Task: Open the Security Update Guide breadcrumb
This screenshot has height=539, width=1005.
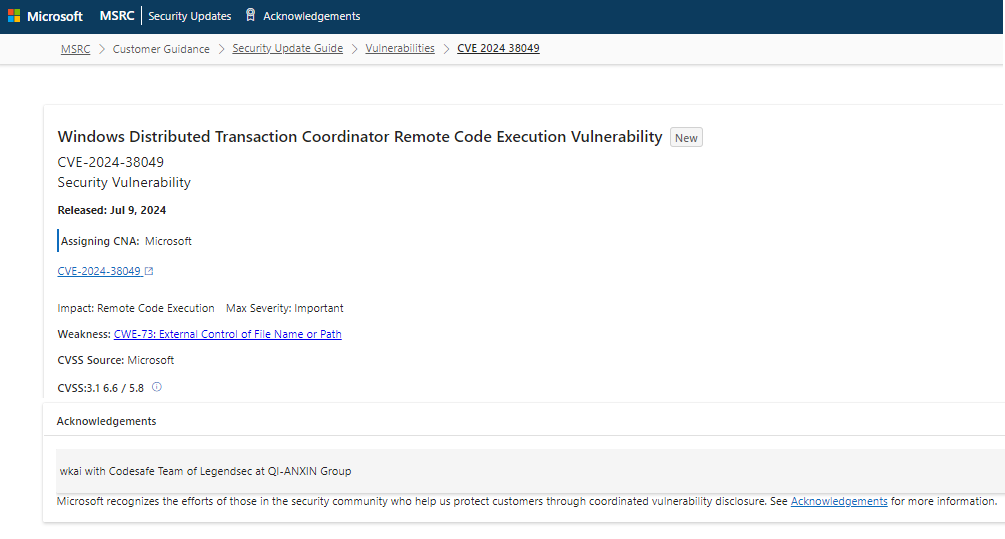Action: coord(287,49)
